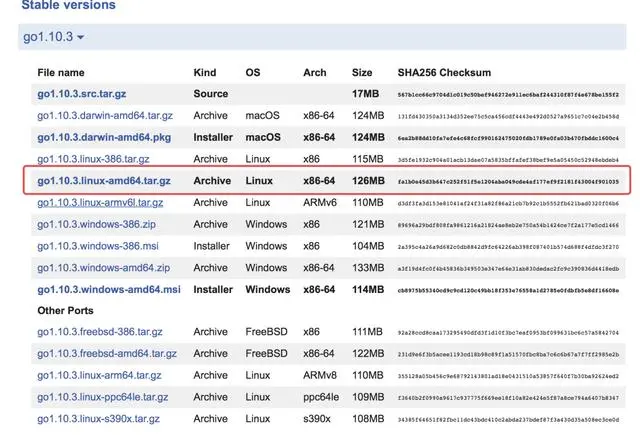Click the Kind column header
The width and height of the screenshot is (640, 435).
coord(204,73)
